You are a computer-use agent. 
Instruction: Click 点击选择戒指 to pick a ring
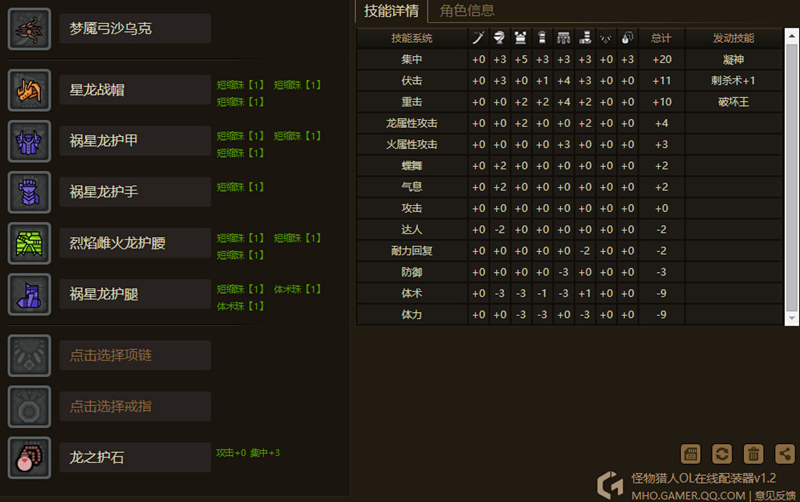(x=135, y=406)
